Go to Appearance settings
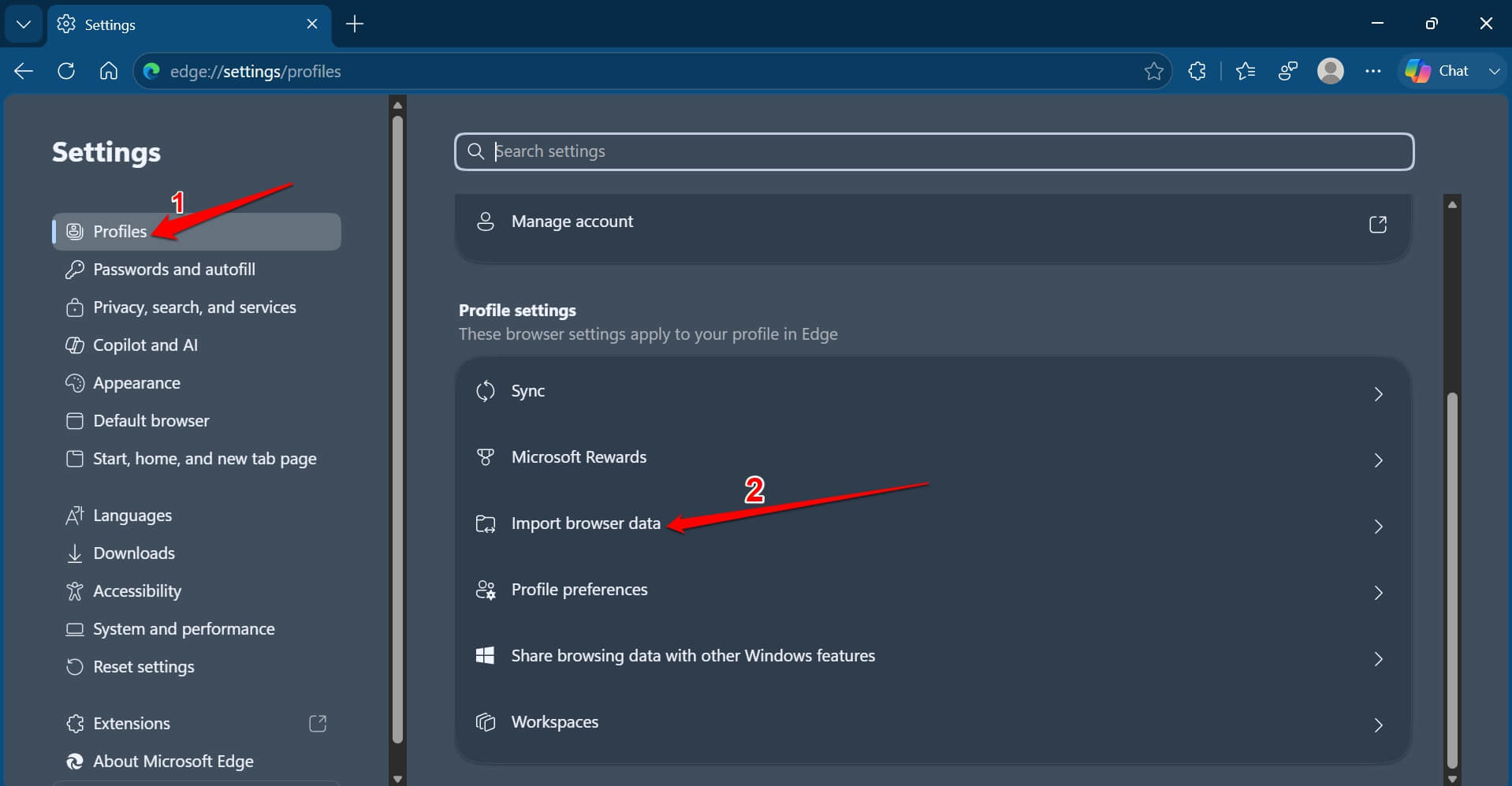Viewport: 1512px width, 786px height. (196, 383)
